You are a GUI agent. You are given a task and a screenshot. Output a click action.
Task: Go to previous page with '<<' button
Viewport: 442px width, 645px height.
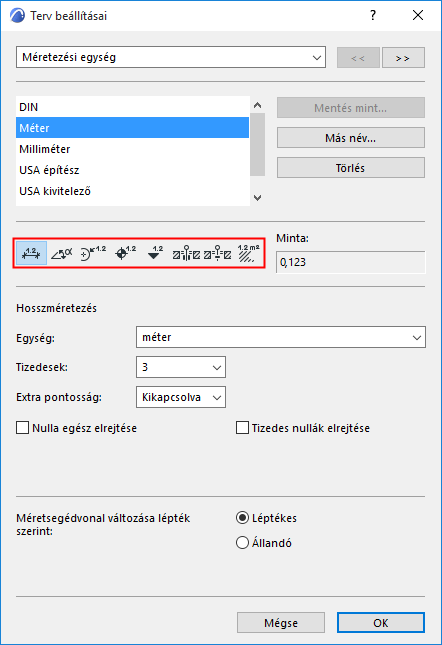[x=358, y=58]
